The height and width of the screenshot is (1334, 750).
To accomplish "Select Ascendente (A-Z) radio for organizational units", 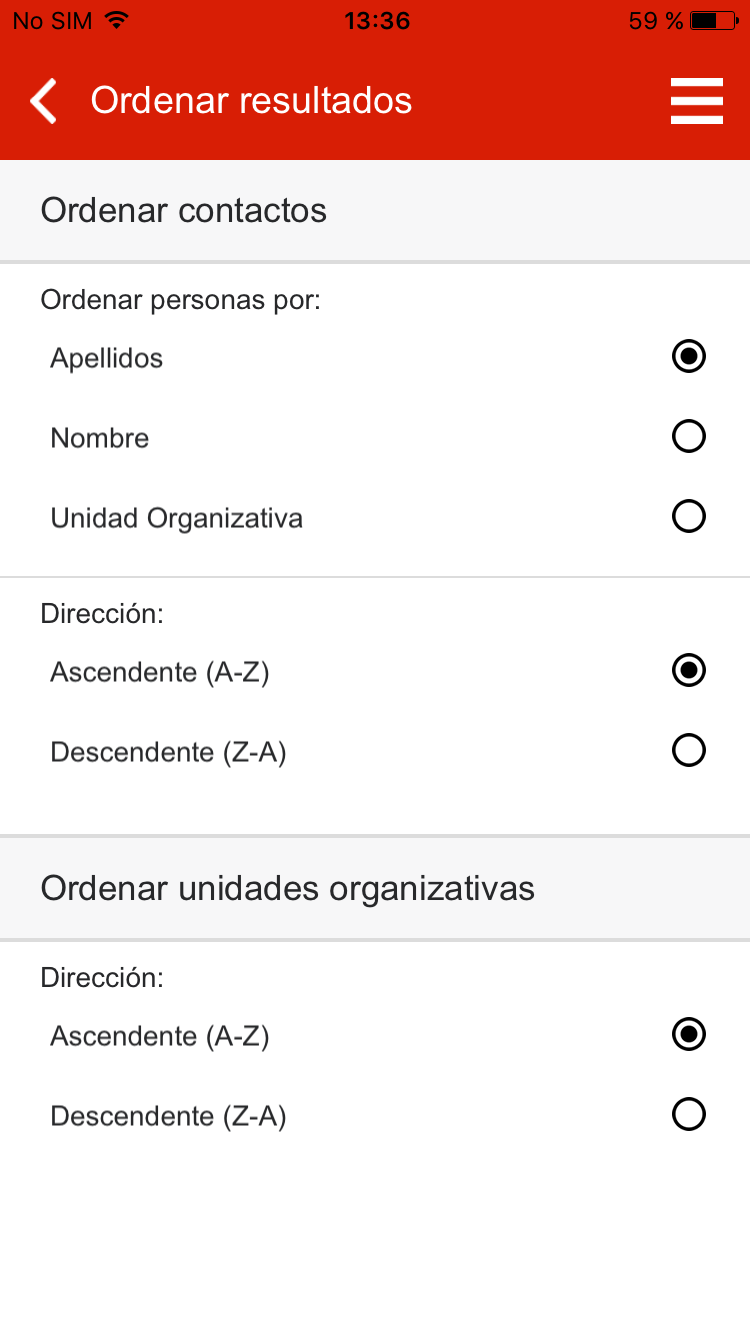I will pyautogui.click(x=689, y=1034).
